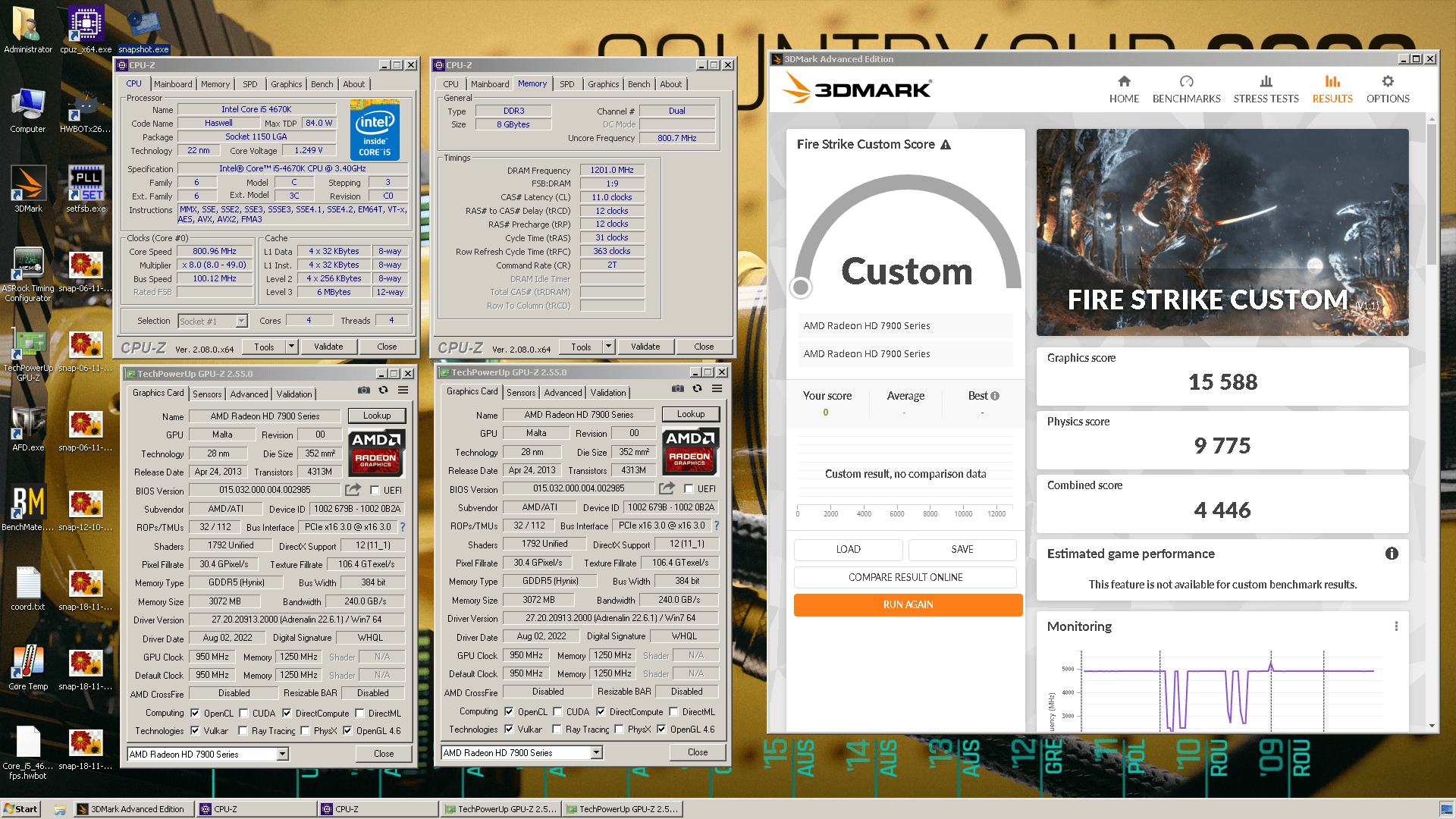Toggle UEFI checkbox in left GPU-Z
This screenshot has width=1456, height=819.
click(x=375, y=490)
